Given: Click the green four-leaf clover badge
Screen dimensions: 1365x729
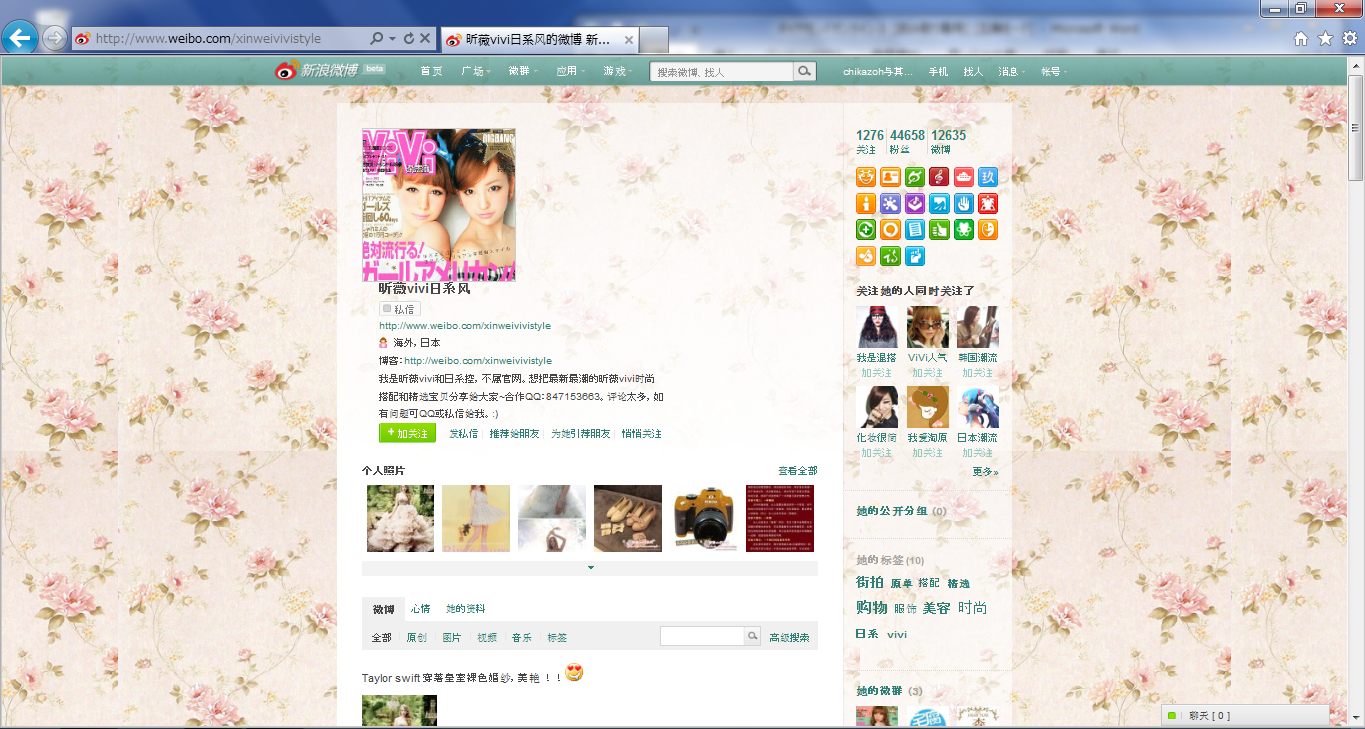Looking at the screenshot, I should click(x=964, y=229).
